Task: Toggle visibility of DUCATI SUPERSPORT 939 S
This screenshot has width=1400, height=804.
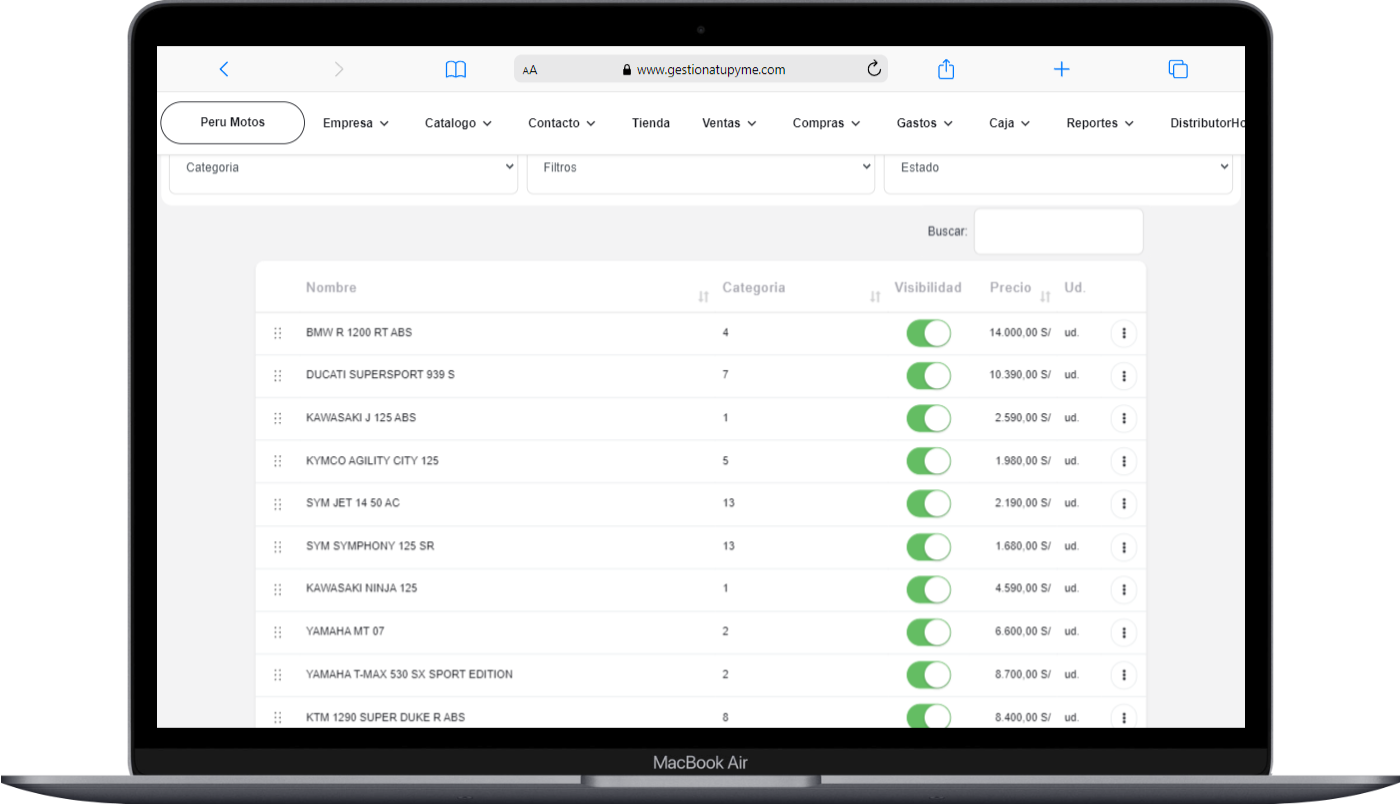Action: 928,376
